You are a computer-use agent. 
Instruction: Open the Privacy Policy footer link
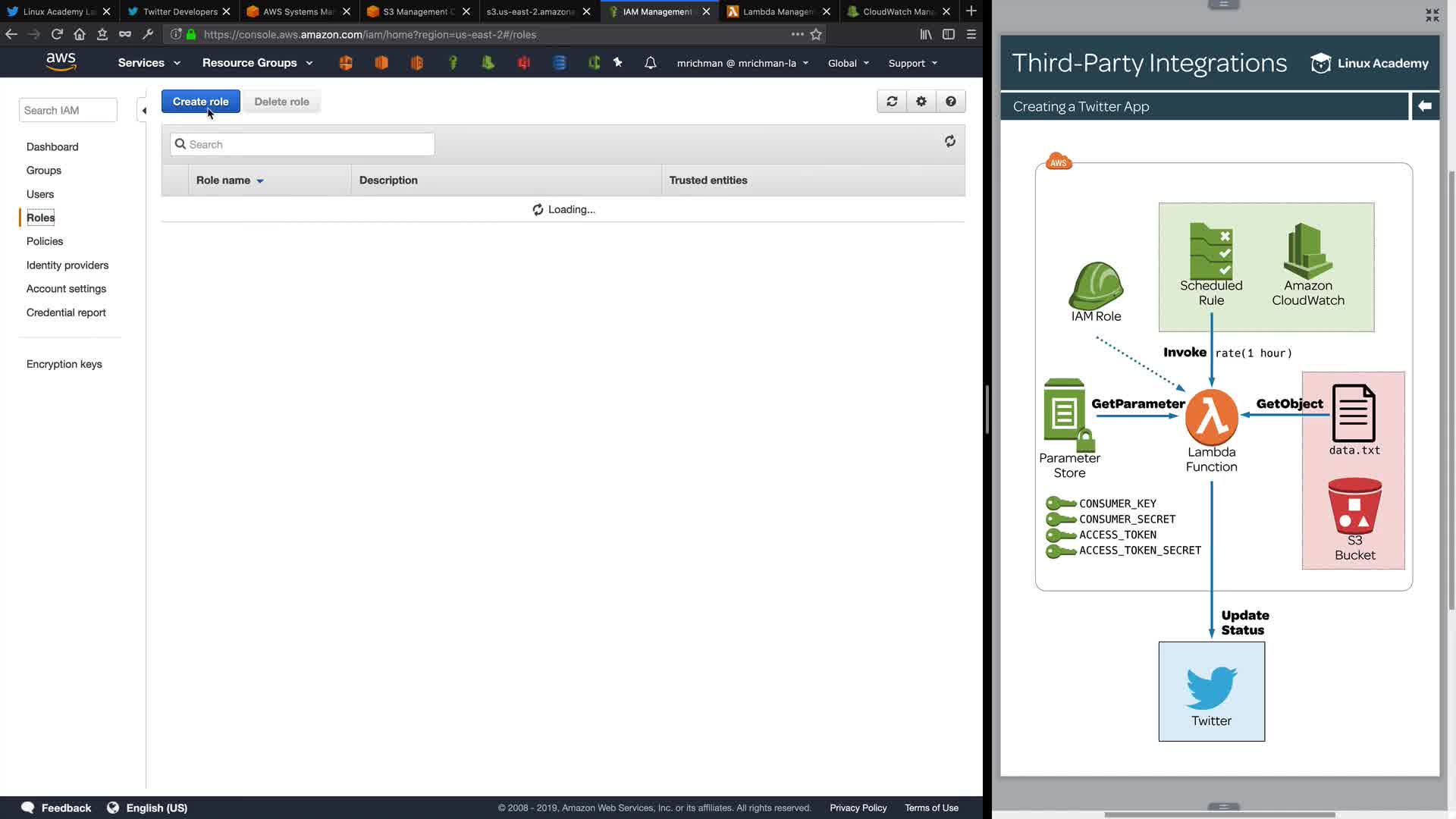tap(858, 808)
